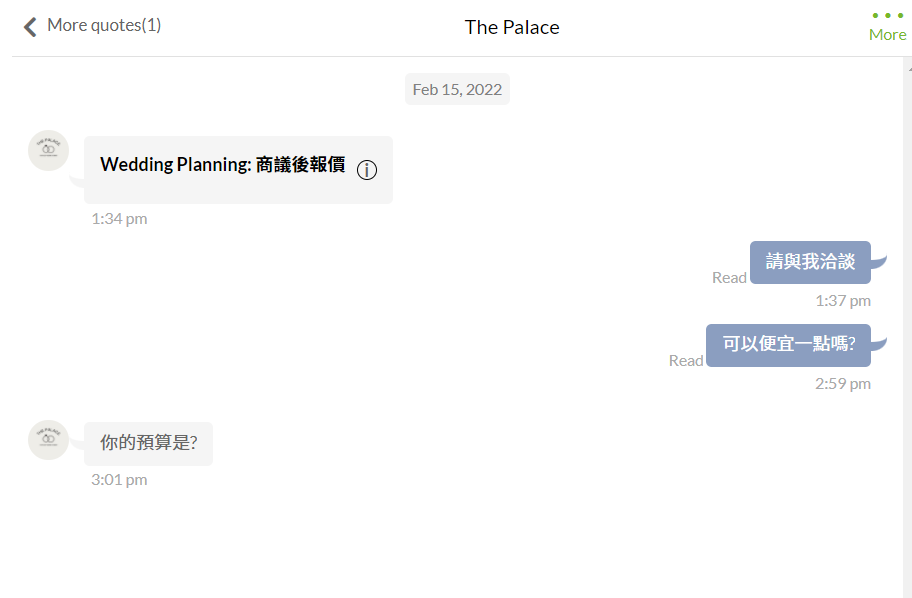Click the 1:37 pm timestamp
The width and height of the screenshot is (912, 598).
click(843, 301)
